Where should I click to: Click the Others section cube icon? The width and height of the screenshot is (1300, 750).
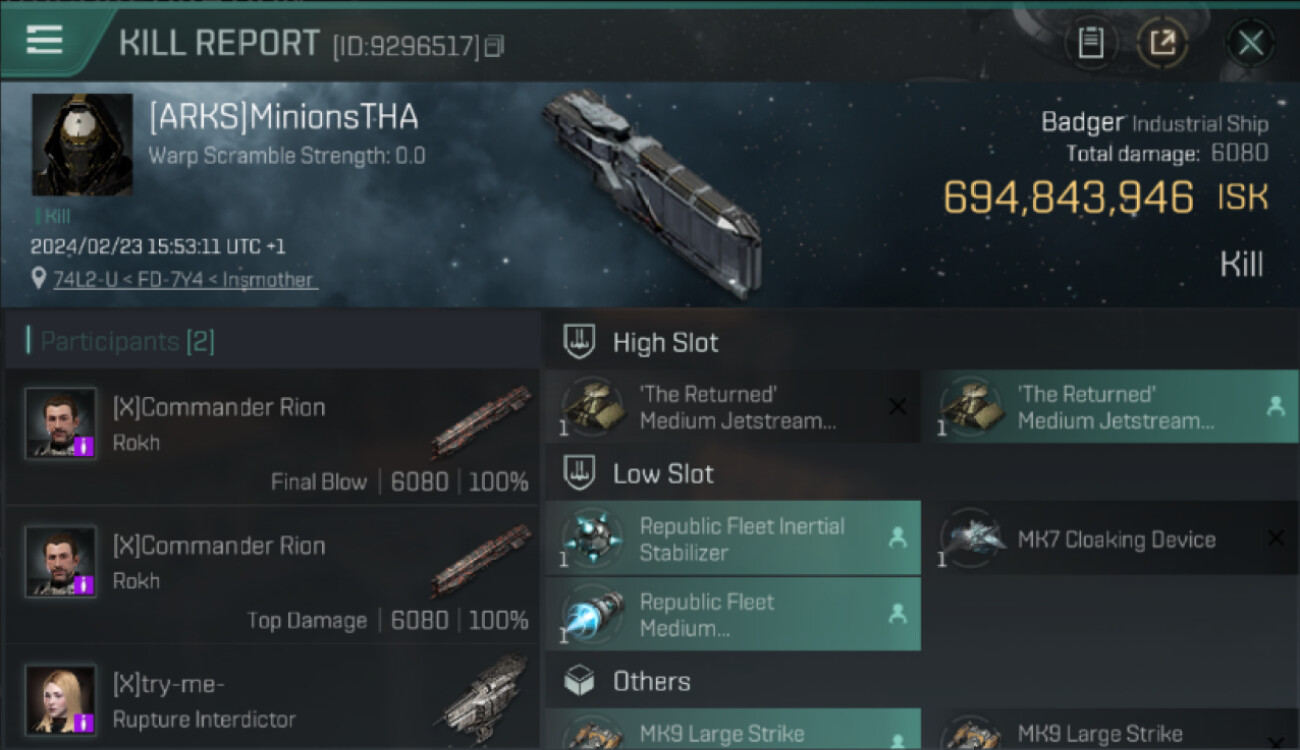tap(580, 682)
